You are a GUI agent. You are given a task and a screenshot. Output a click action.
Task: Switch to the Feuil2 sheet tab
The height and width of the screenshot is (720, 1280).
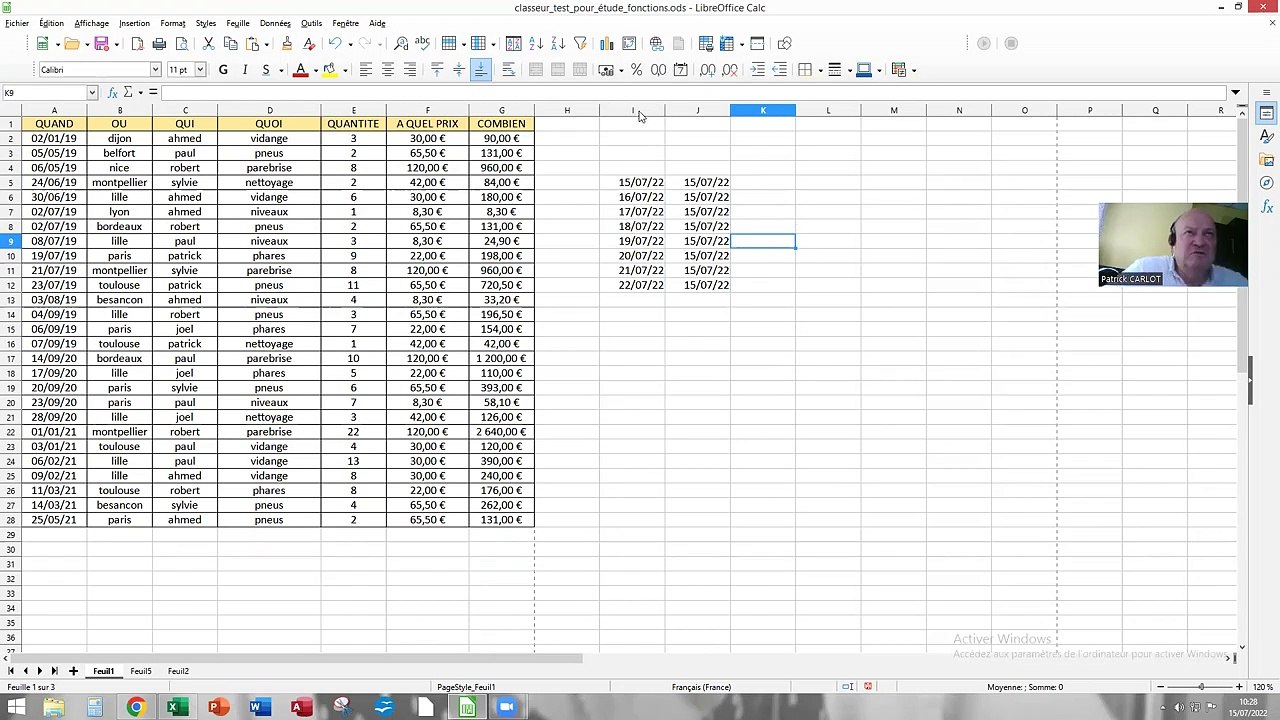coord(178,671)
